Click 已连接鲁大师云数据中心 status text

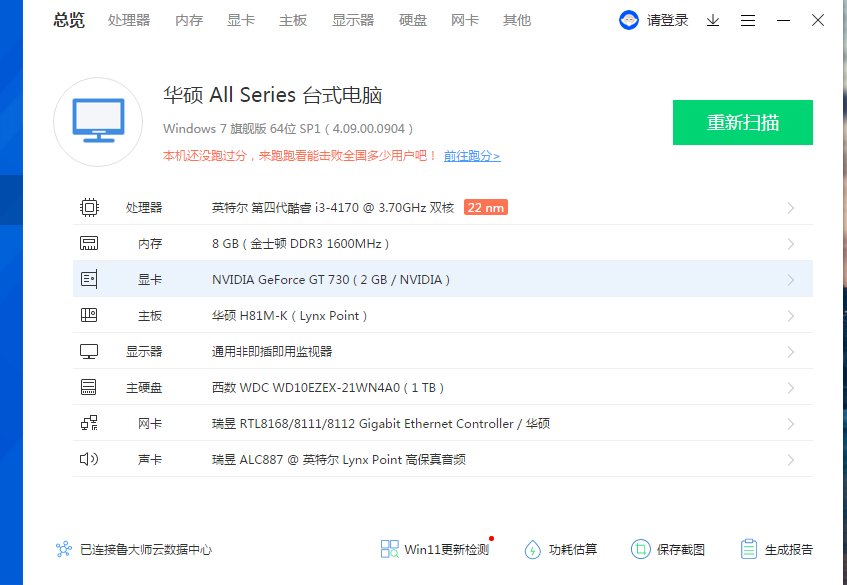click(x=146, y=550)
